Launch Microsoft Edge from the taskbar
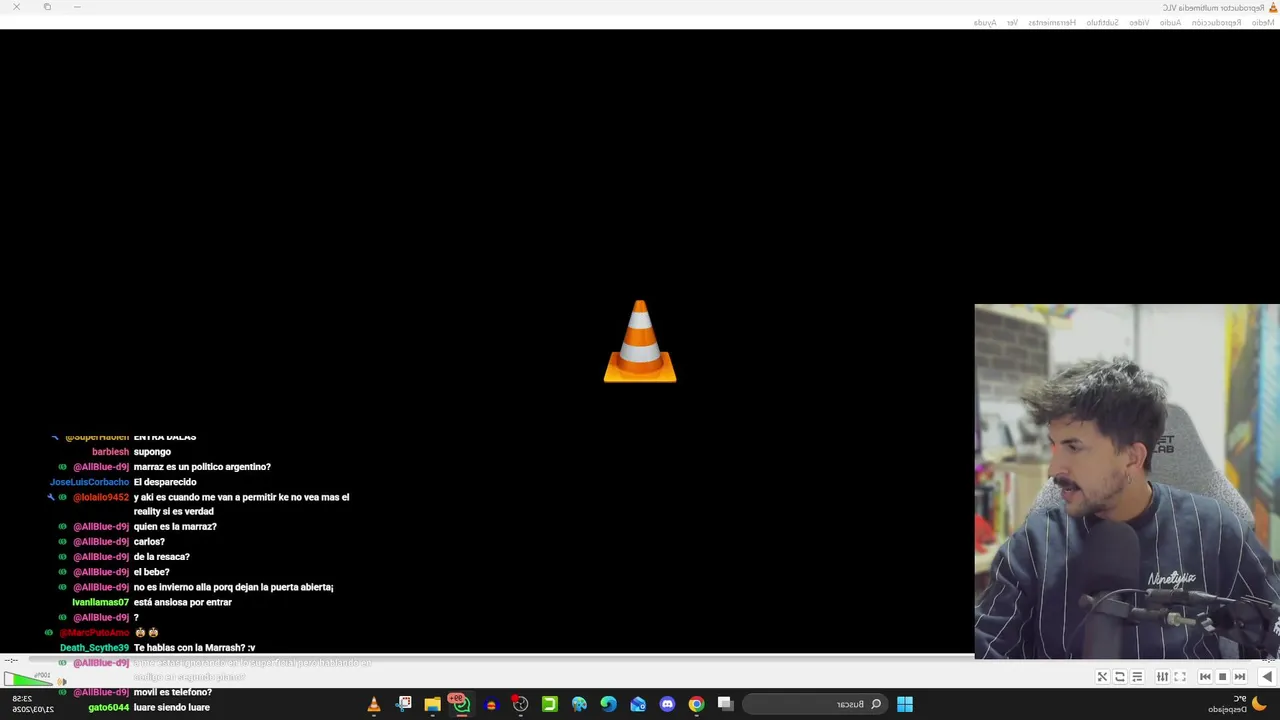Image resolution: width=1280 pixels, height=720 pixels. tap(608, 704)
